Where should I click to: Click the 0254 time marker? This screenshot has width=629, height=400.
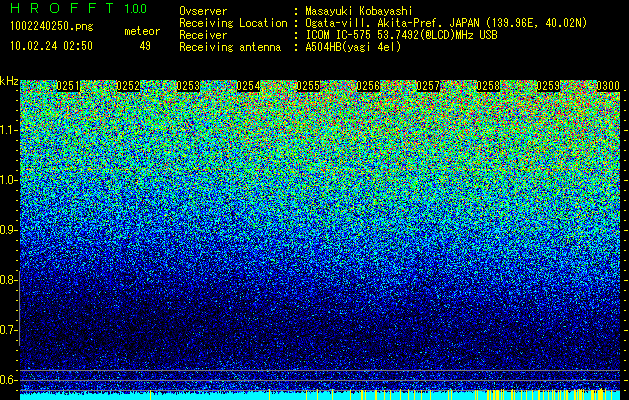click(x=248, y=86)
